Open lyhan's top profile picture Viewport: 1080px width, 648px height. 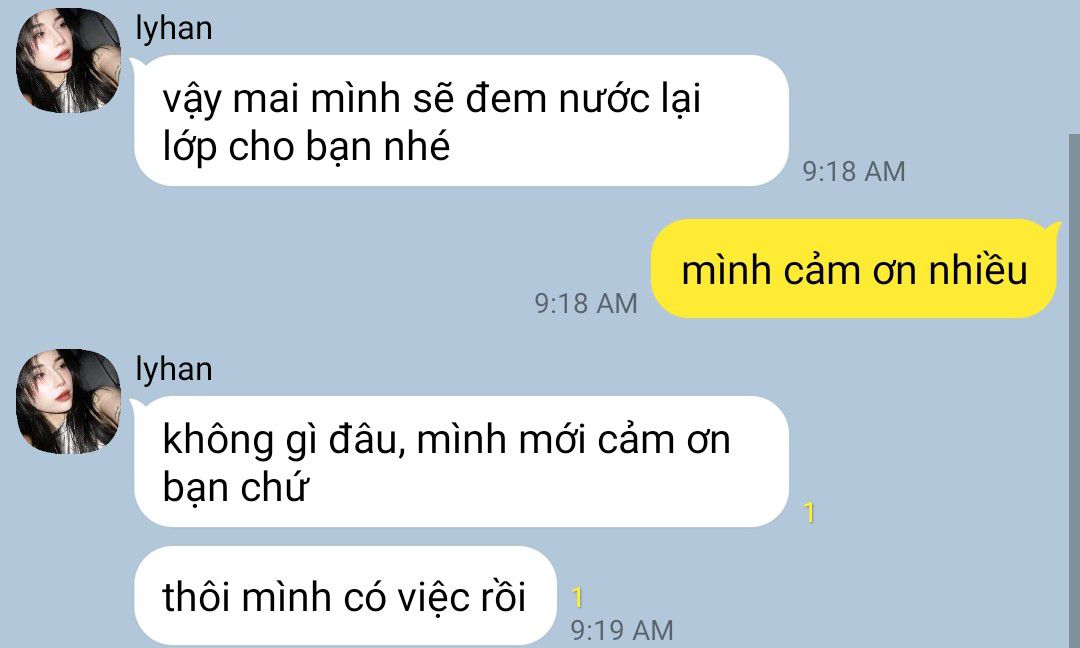68,60
